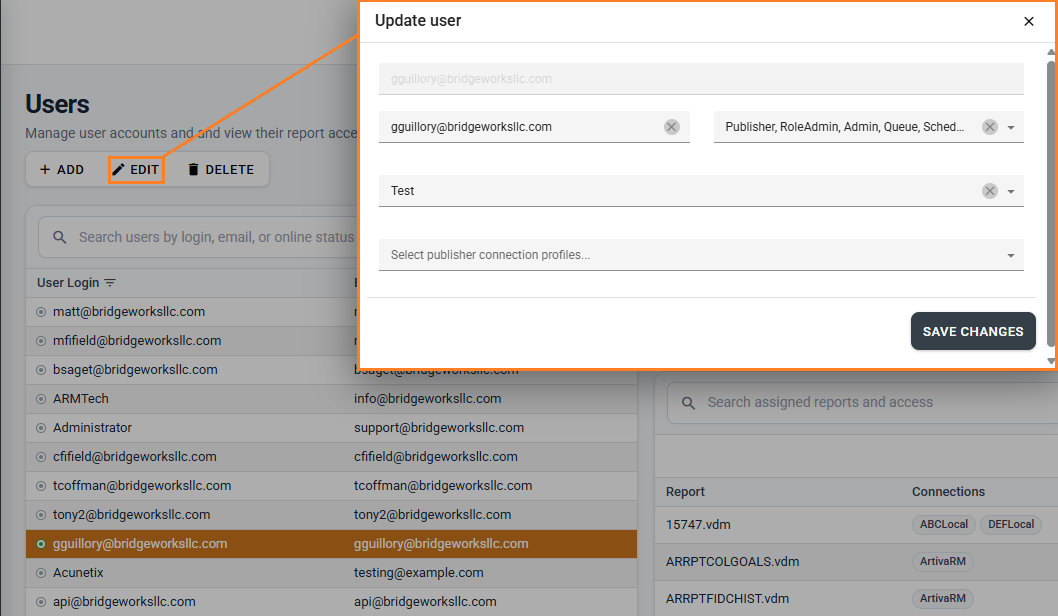Click ArtivaRM chip for ARRPTCOLGOALS.vdm
Image resolution: width=1058 pixels, height=616 pixels.
[943, 561]
